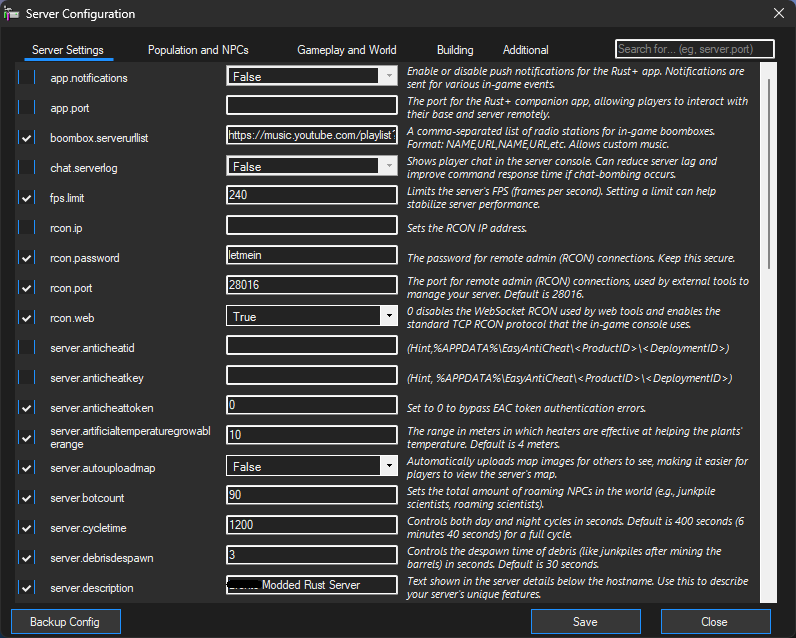Open the rcon.web True dropdown

(312, 316)
